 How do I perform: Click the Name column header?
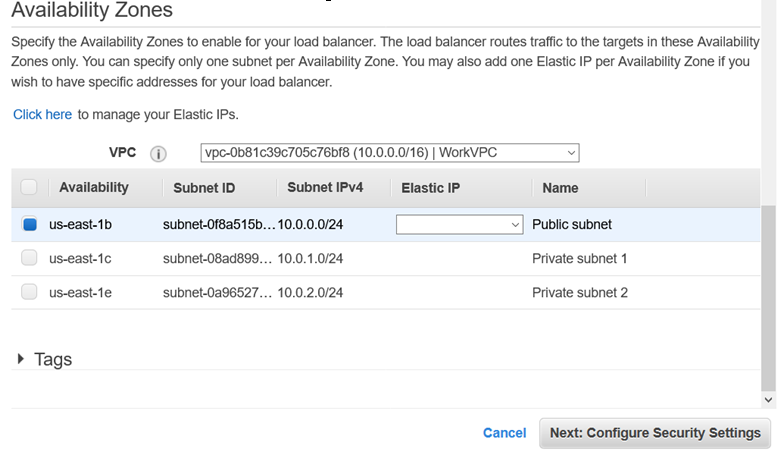click(x=560, y=188)
